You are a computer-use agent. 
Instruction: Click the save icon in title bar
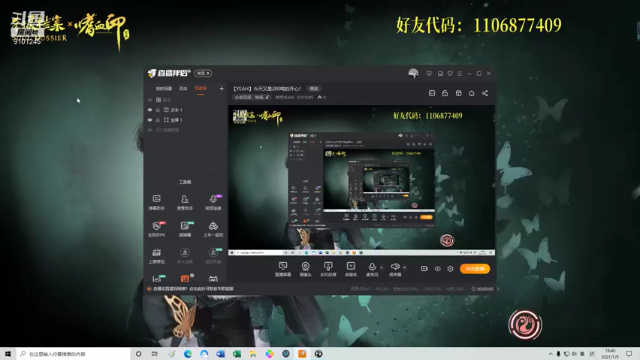(440, 73)
